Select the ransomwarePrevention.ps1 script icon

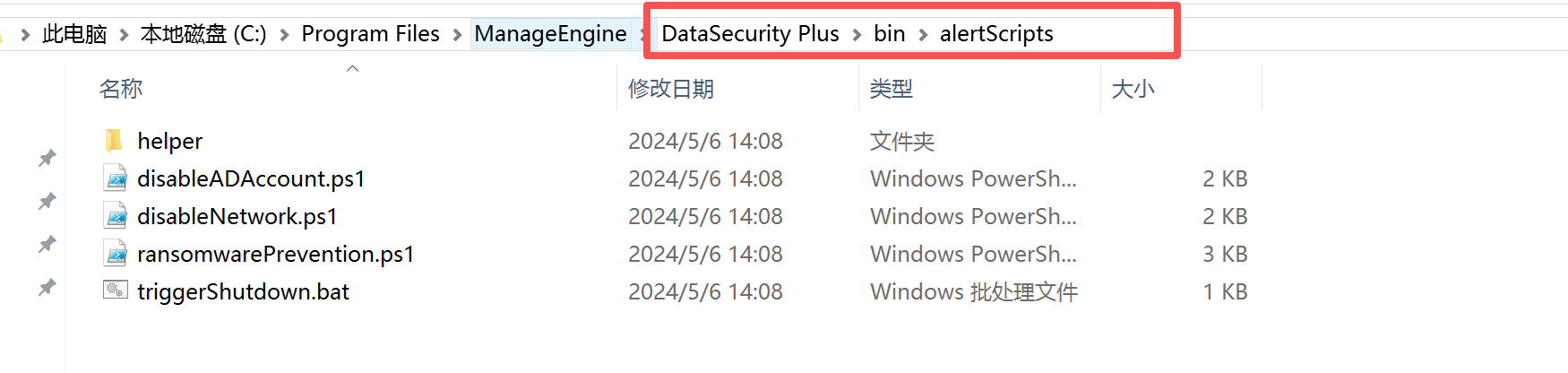point(116,254)
